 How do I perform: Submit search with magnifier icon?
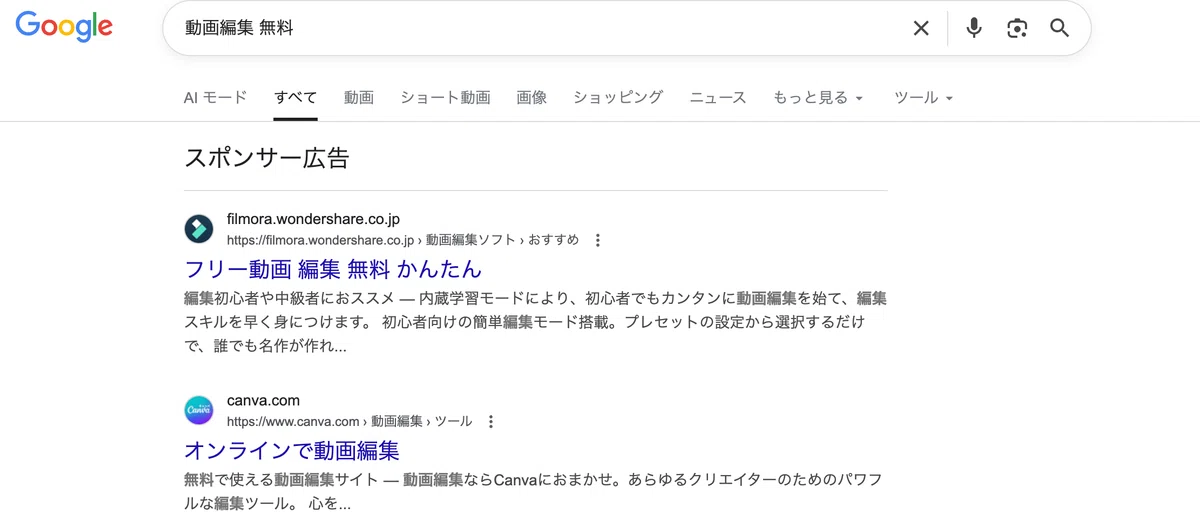(1060, 28)
